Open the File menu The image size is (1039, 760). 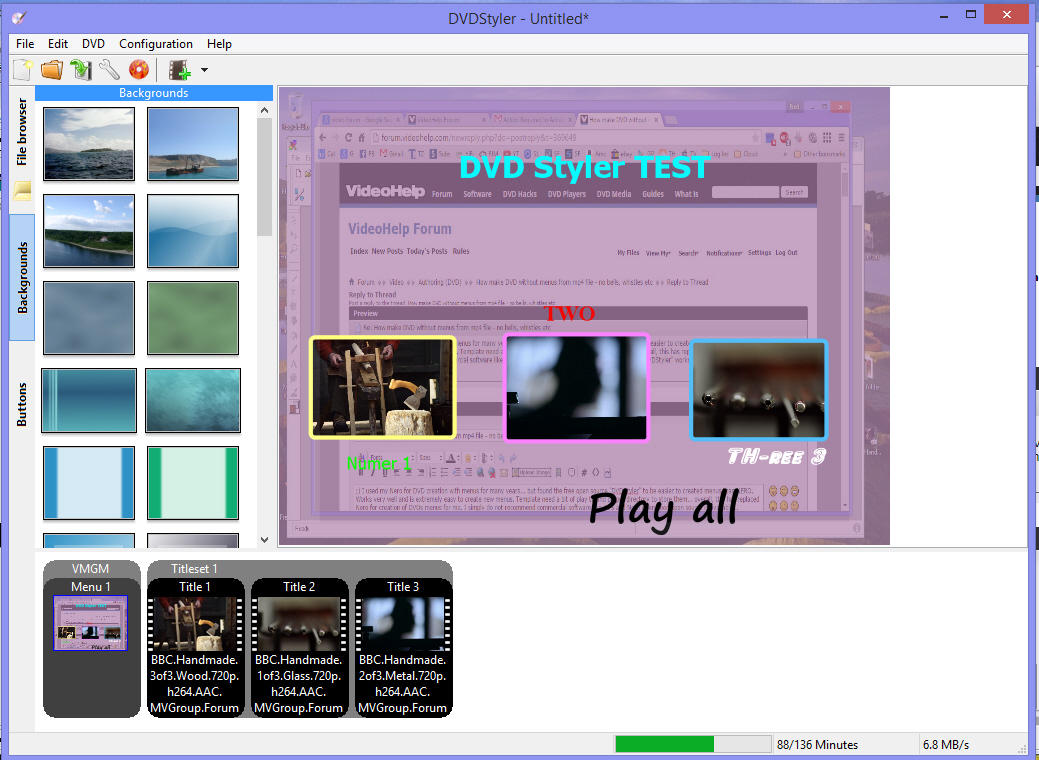(25, 44)
